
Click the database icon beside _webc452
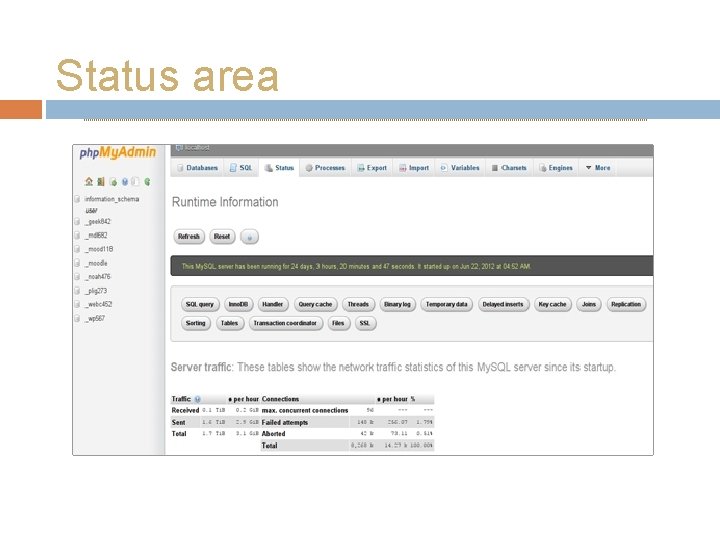click(77, 304)
